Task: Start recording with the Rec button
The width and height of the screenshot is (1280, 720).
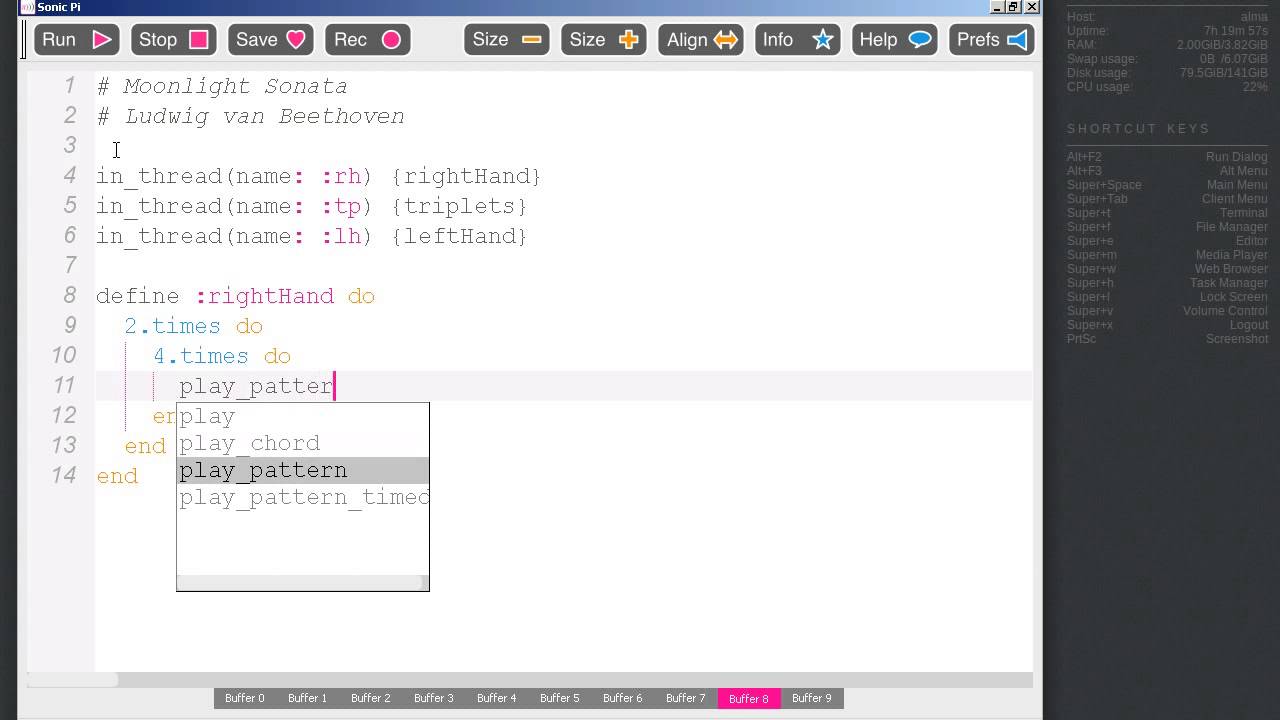Action: (367, 40)
